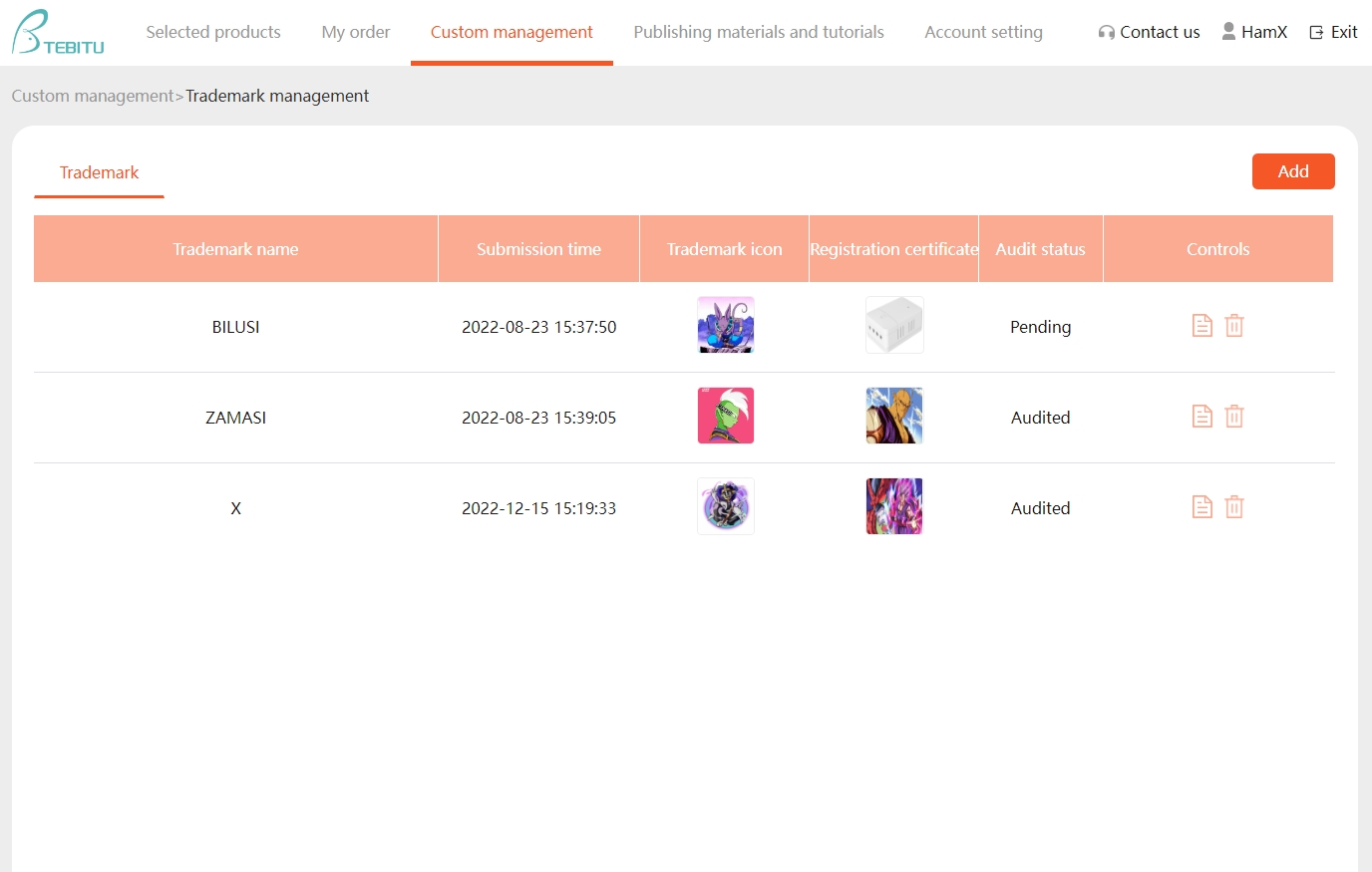Select the Trademark tab

click(x=98, y=171)
